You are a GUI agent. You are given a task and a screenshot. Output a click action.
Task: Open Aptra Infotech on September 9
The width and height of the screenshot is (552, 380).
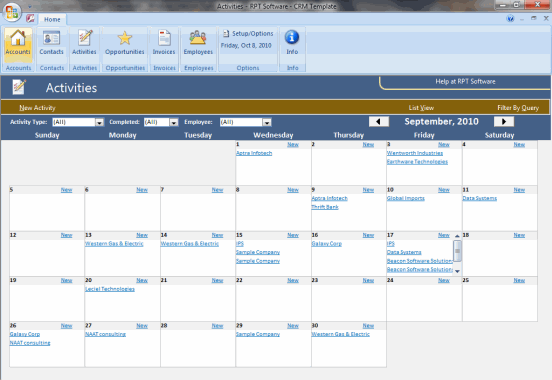330,198
